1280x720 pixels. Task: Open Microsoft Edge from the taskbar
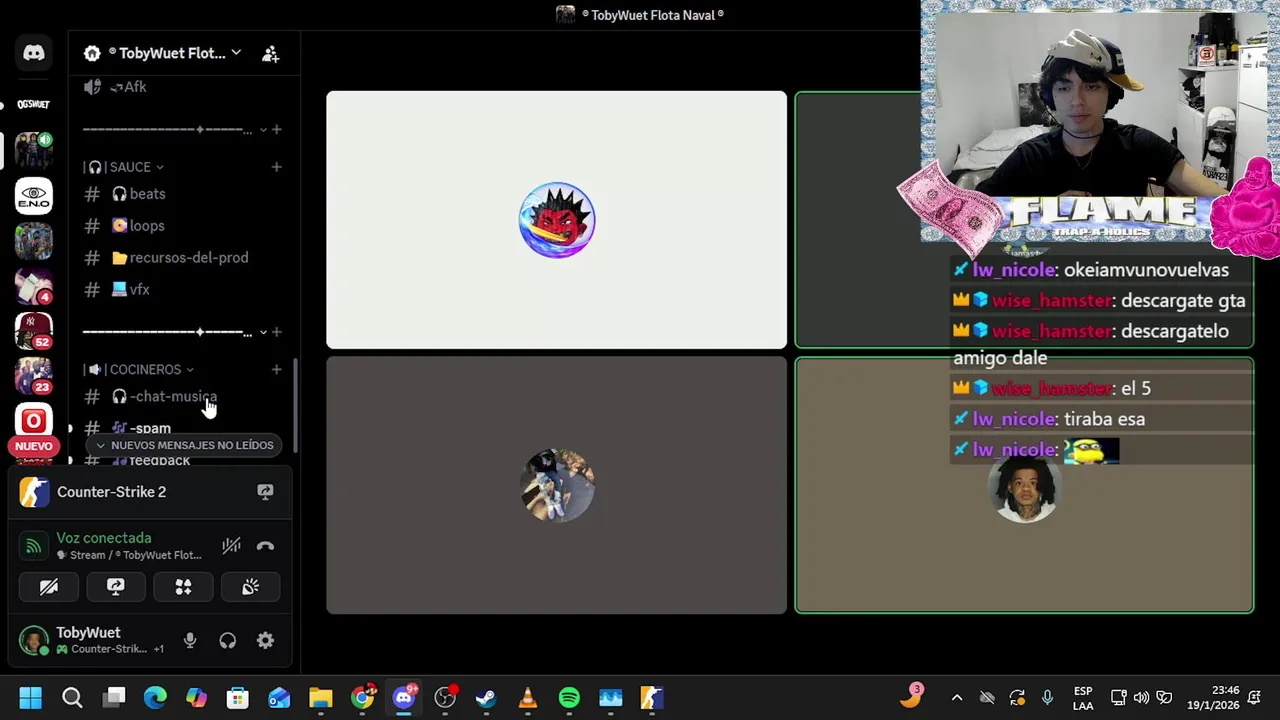pyautogui.click(x=155, y=697)
